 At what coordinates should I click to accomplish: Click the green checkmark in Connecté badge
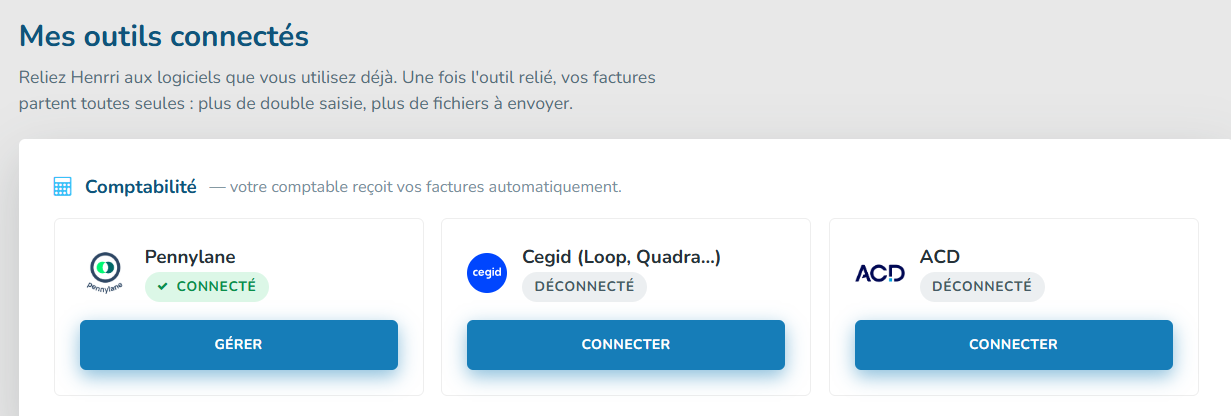[x=162, y=287]
